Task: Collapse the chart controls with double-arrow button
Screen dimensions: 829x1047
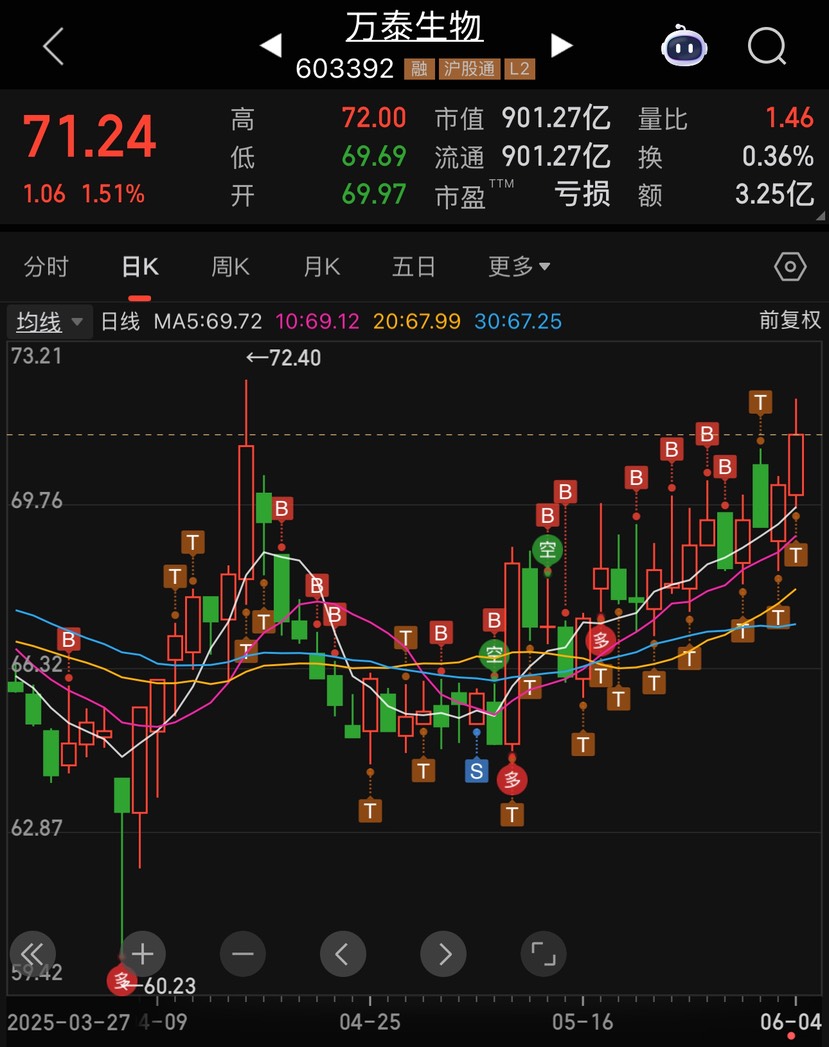Action: [x=33, y=954]
